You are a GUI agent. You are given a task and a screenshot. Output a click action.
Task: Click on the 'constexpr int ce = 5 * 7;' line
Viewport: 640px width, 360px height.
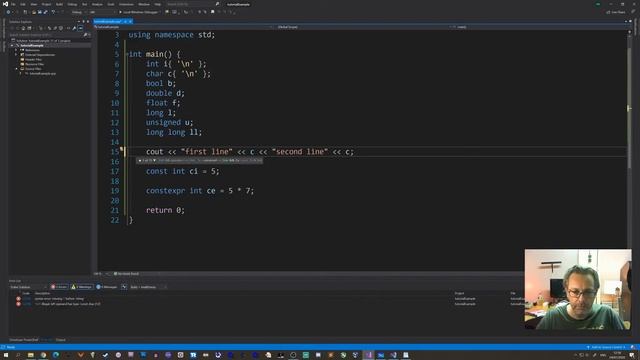[x=200, y=191]
